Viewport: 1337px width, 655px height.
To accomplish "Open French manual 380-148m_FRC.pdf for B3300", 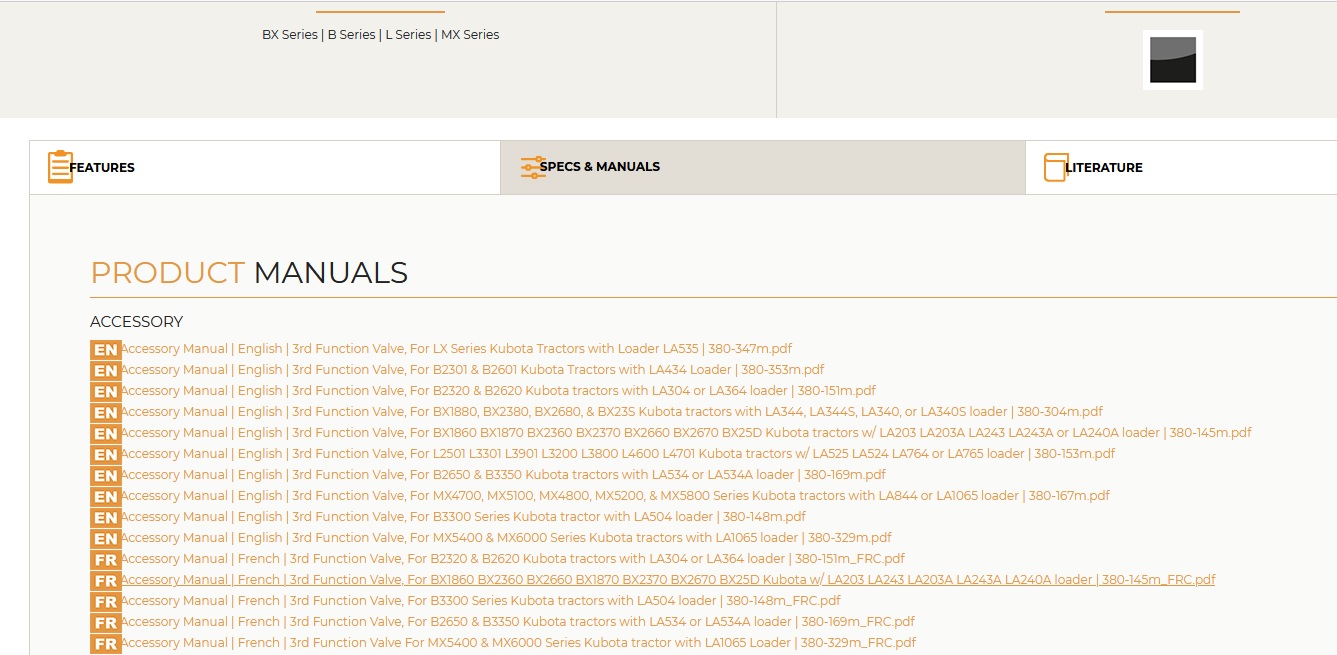I will [480, 601].
